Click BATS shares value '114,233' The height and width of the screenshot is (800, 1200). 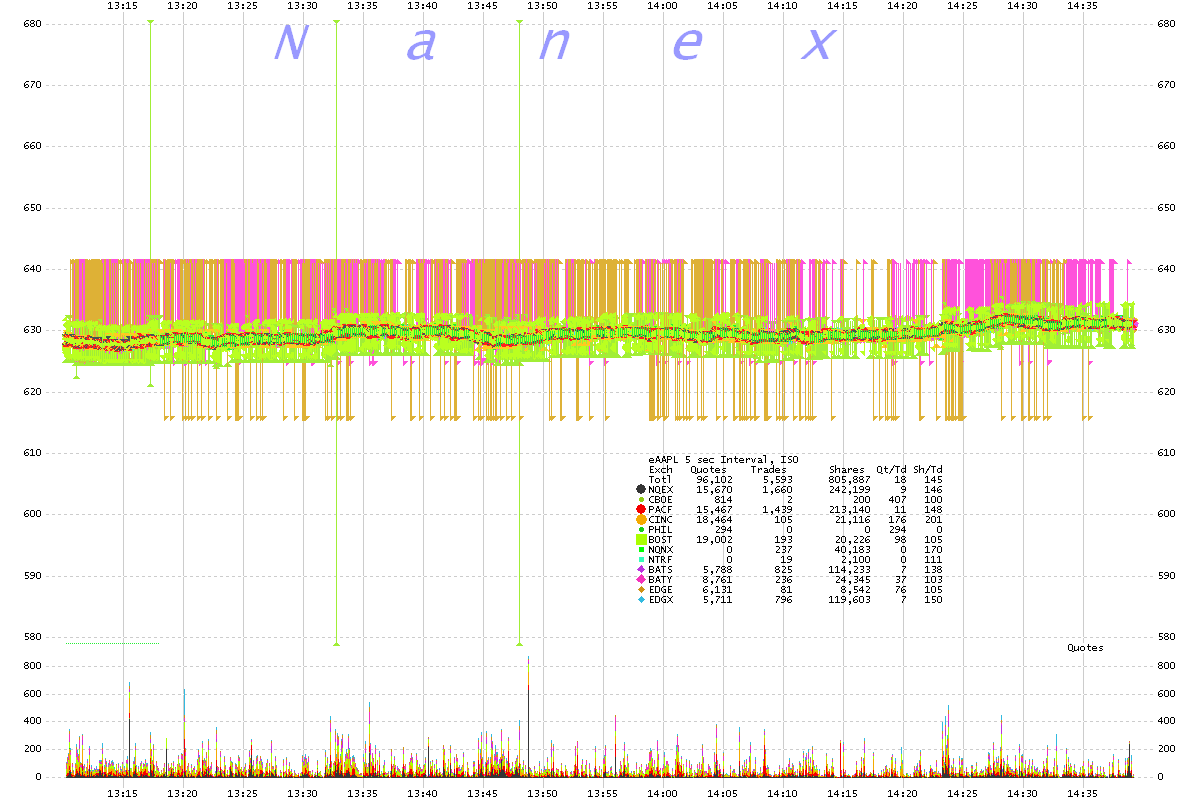coord(850,569)
